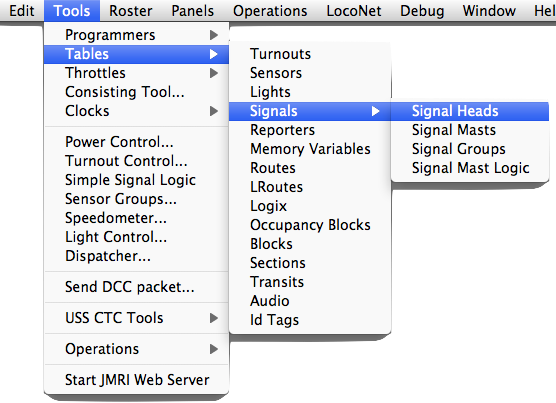Select Occupancy Blocks table
The height and width of the screenshot is (403, 556).
point(310,225)
